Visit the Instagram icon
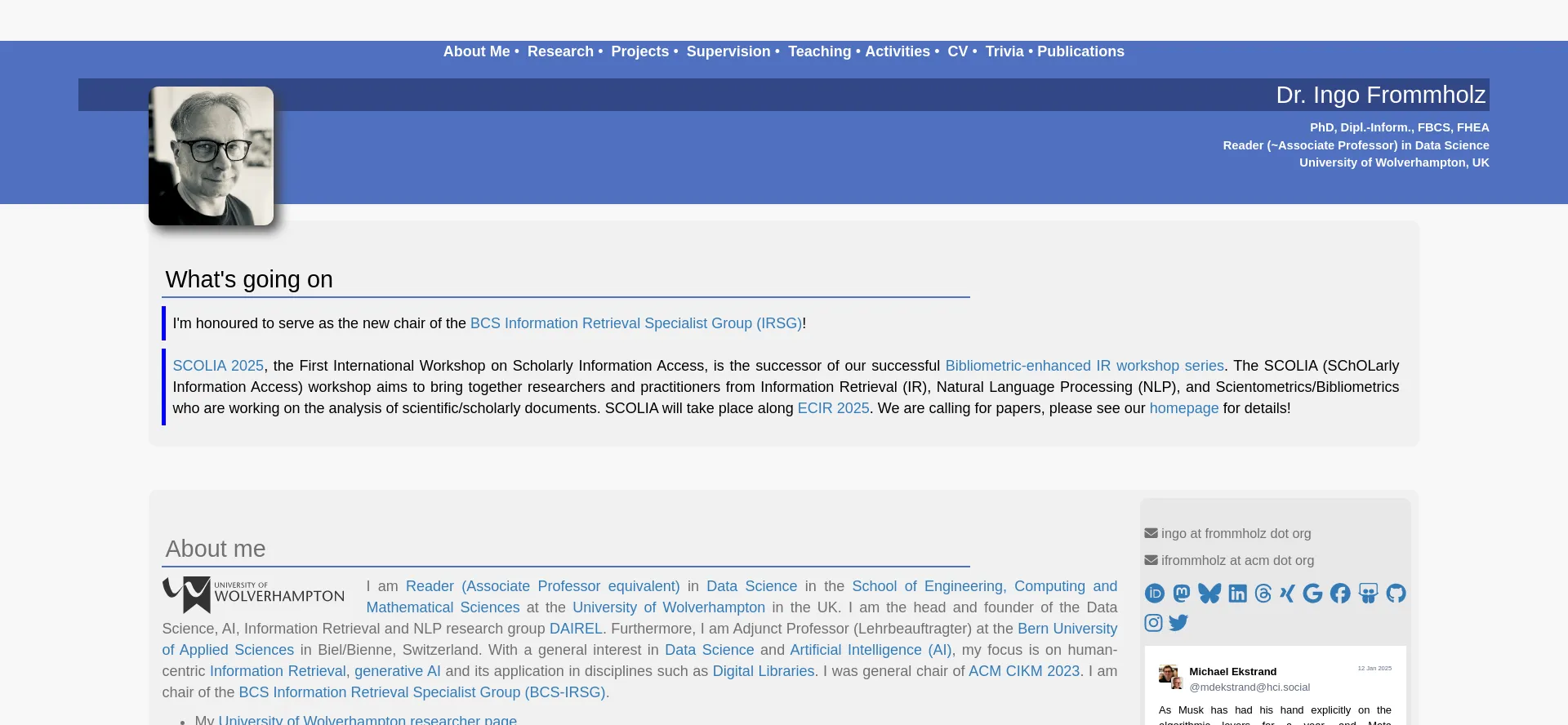1568x725 pixels. pos(1153,623)
